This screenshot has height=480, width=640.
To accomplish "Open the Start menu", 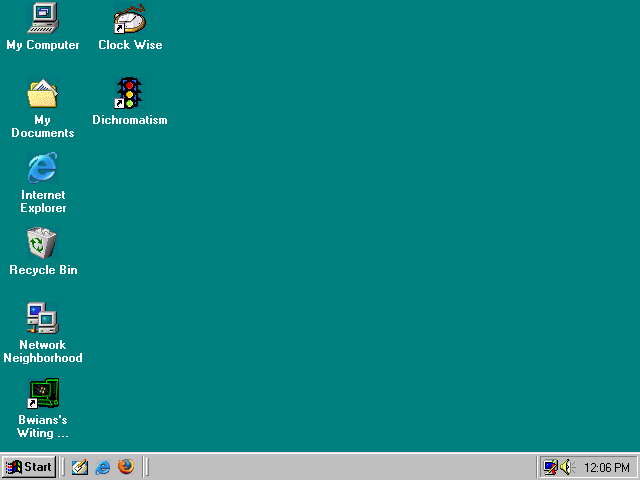I will click(29, 467).
